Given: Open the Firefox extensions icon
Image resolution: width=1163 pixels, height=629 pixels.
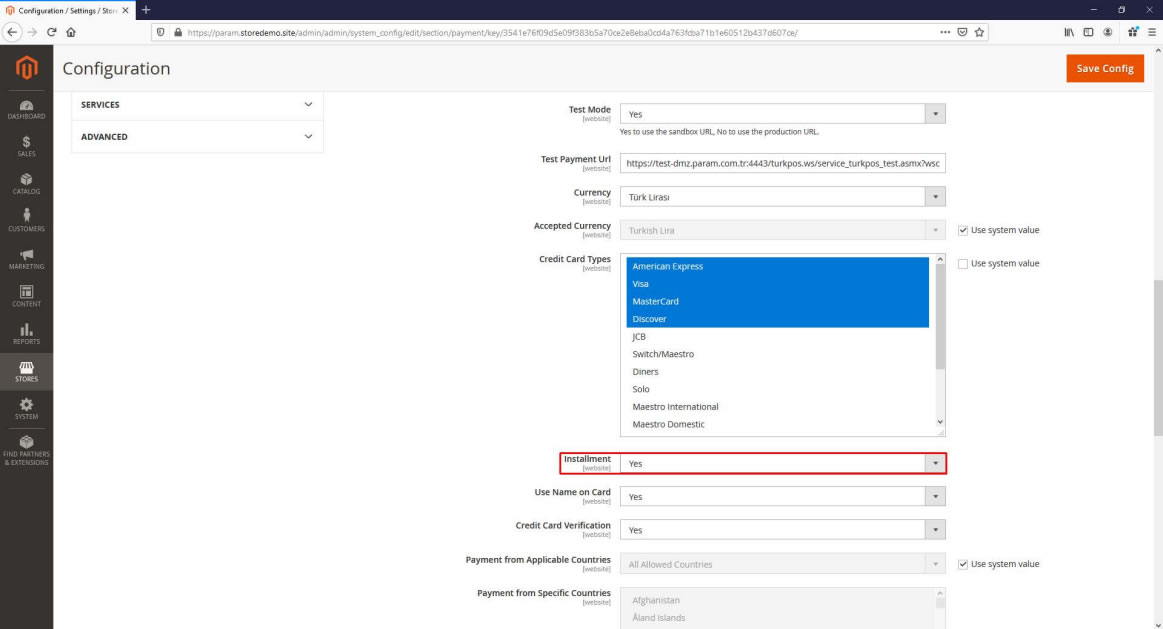Looking at the screenshot, I should point(1133,32).
